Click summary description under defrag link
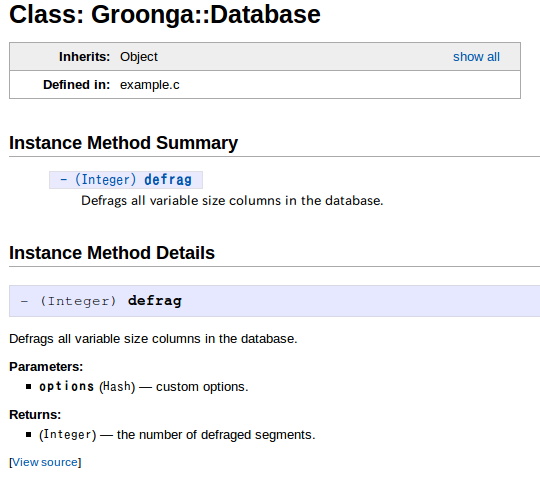The image size is (540, 482). (232, 201)
